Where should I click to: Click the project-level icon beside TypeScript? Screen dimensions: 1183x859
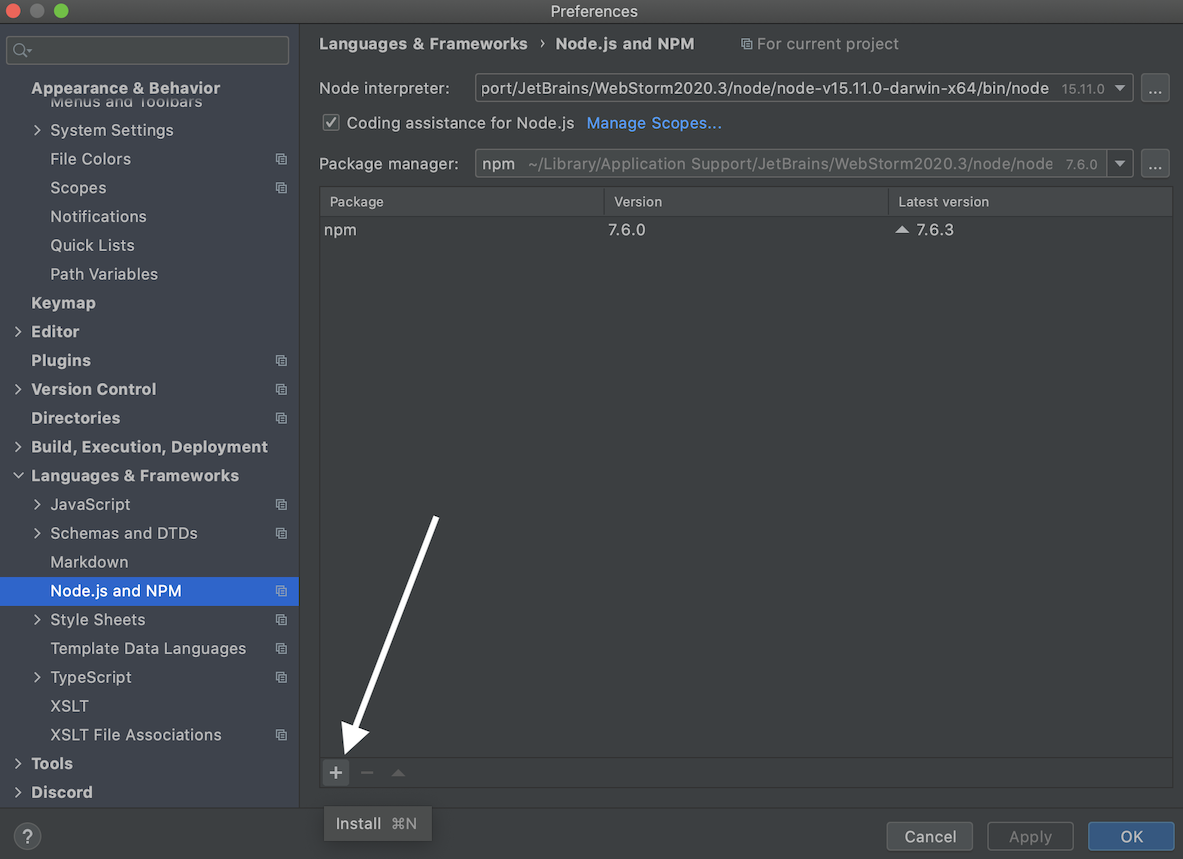click(281, 677)
